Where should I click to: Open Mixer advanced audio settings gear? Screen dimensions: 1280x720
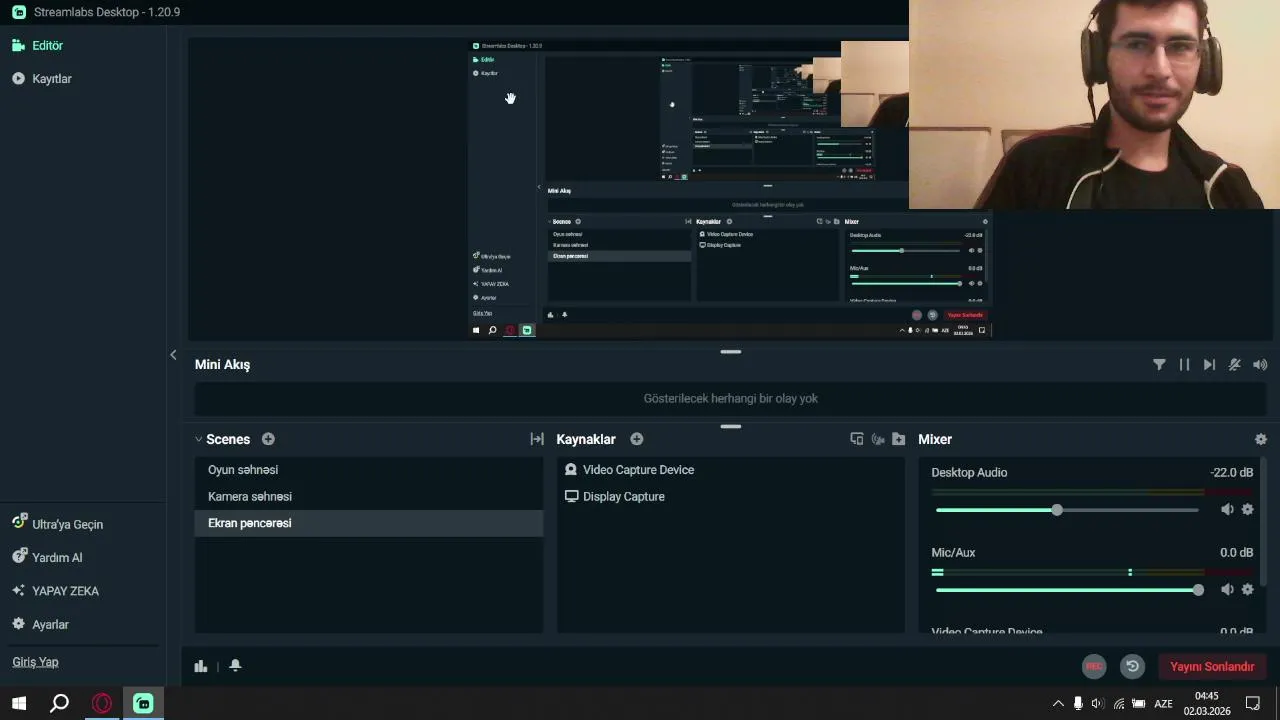pos(1260,439)
